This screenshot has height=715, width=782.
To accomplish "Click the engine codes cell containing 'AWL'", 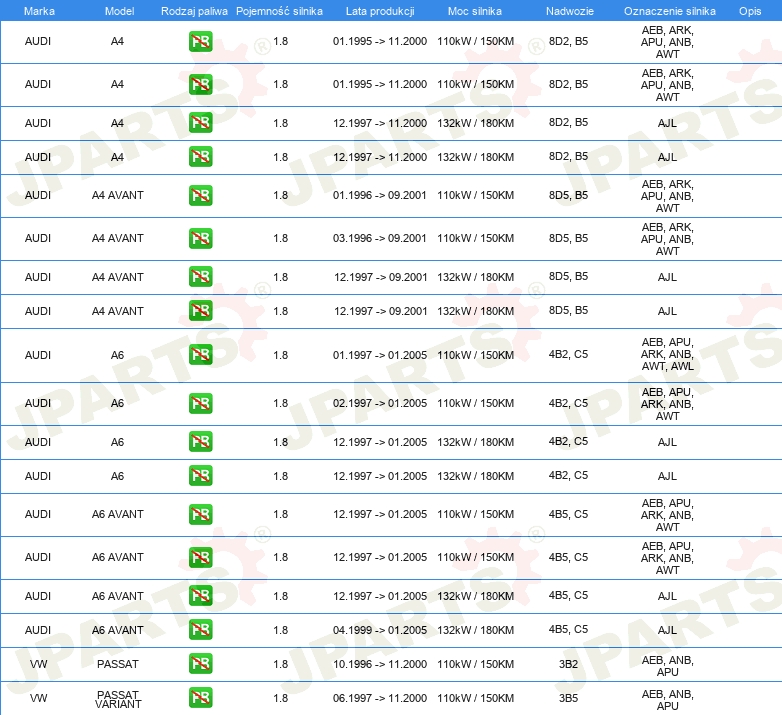I will click(667, 355).
